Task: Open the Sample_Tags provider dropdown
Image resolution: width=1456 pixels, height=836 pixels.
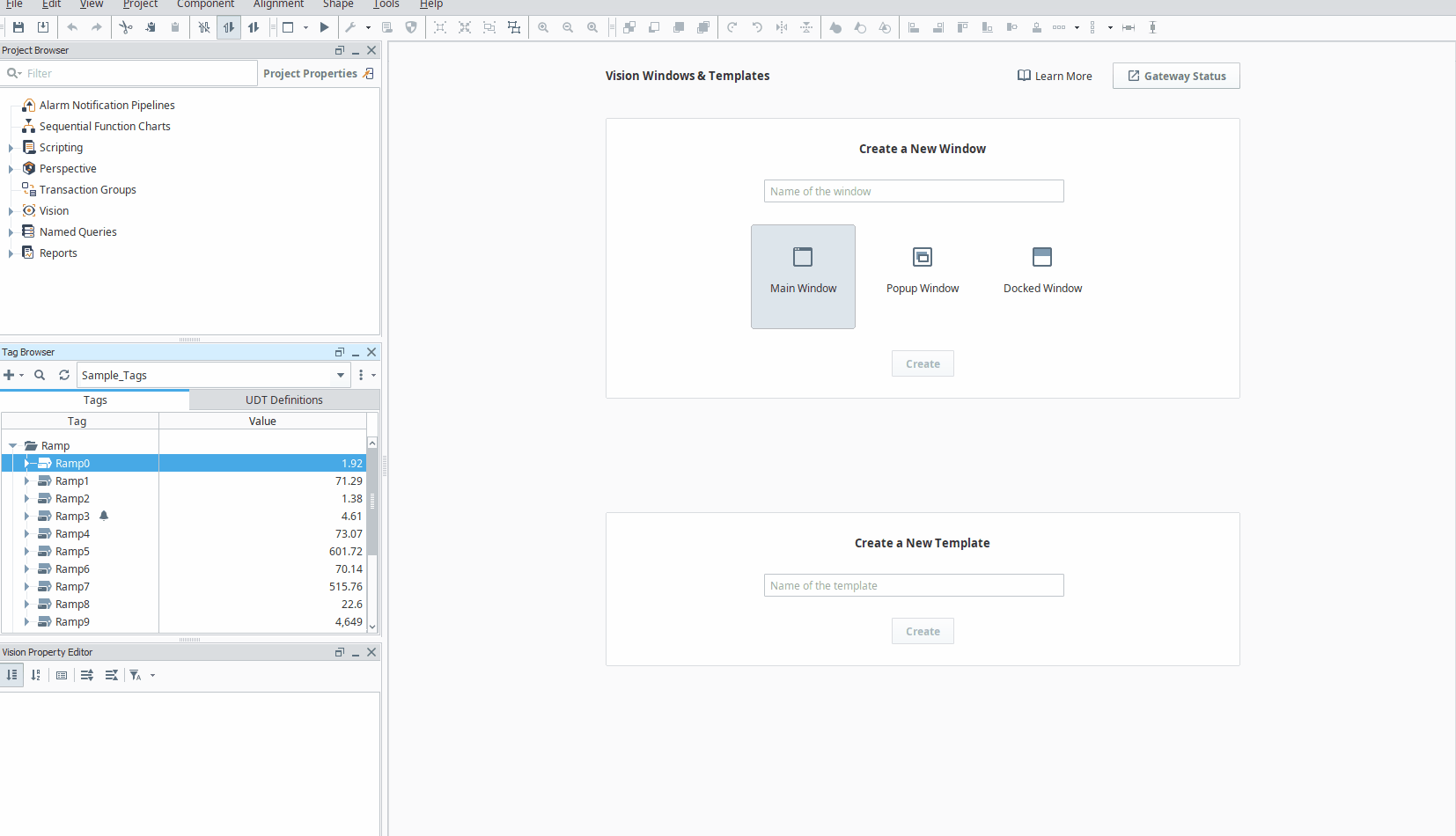Action: pos(340,375)
